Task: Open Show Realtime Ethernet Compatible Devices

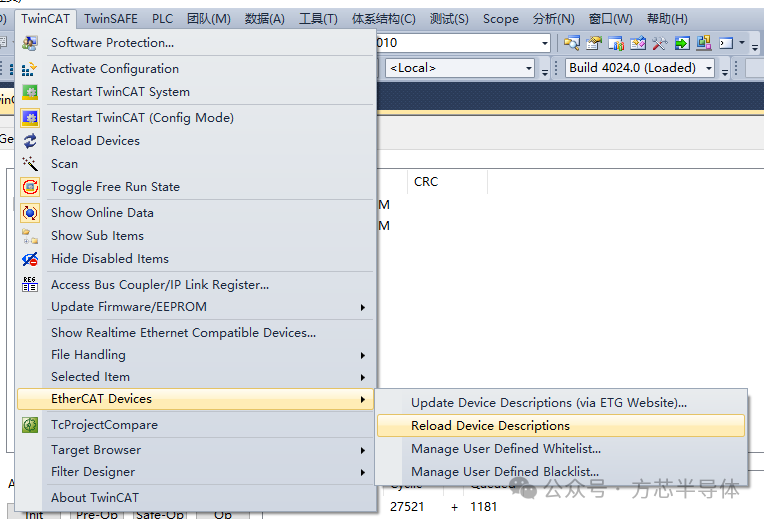Action: coord(195,333)
